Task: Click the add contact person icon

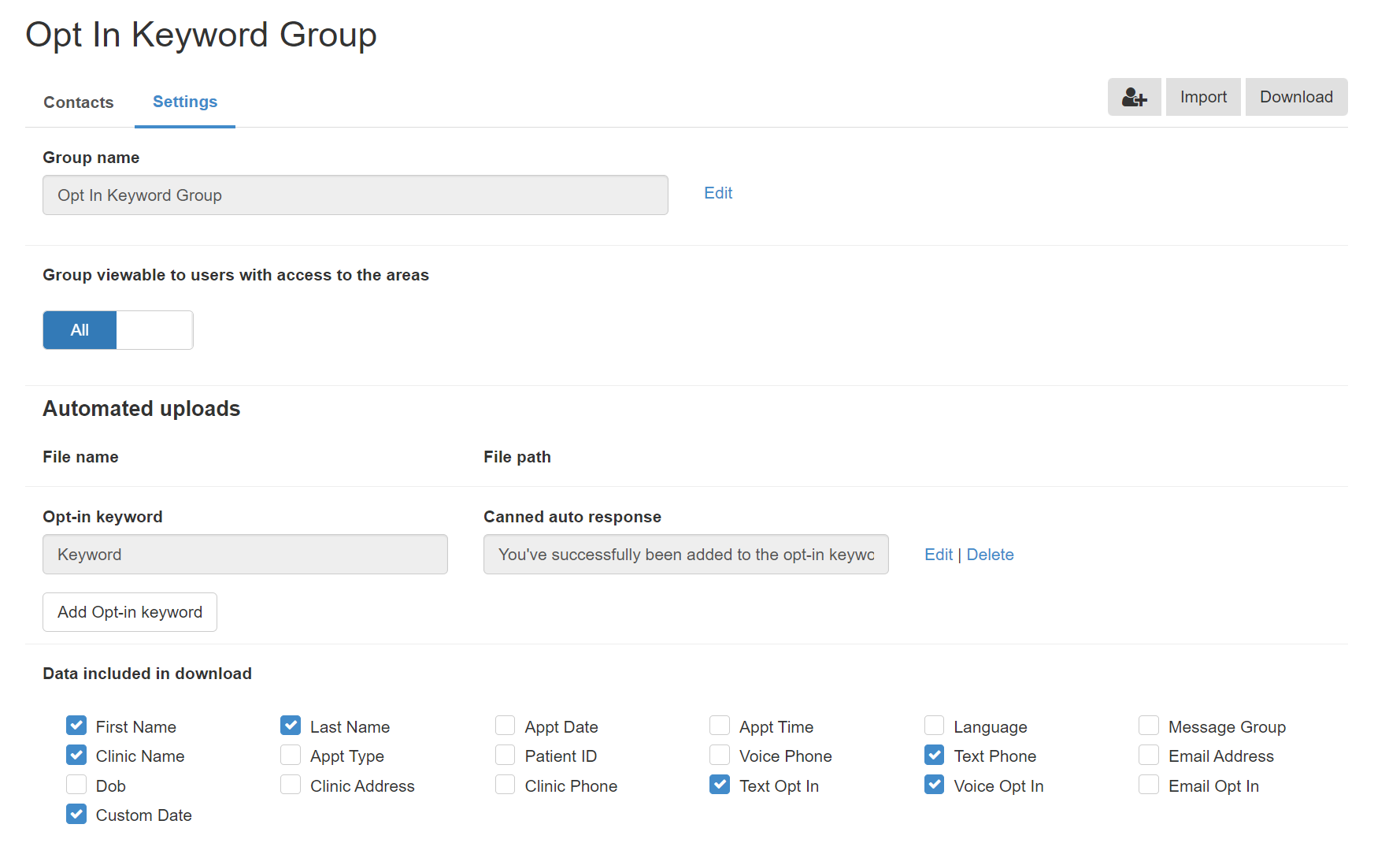Action: [1134, 97]
